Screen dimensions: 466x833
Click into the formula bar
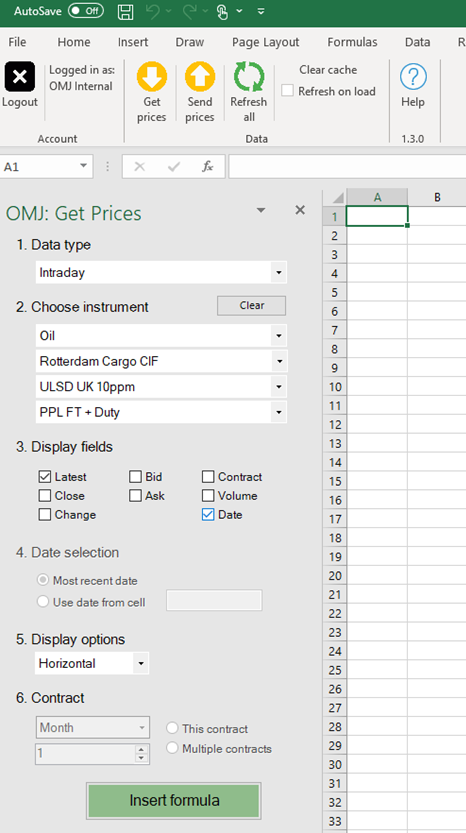pyautogui.click(x=347, y=167)
